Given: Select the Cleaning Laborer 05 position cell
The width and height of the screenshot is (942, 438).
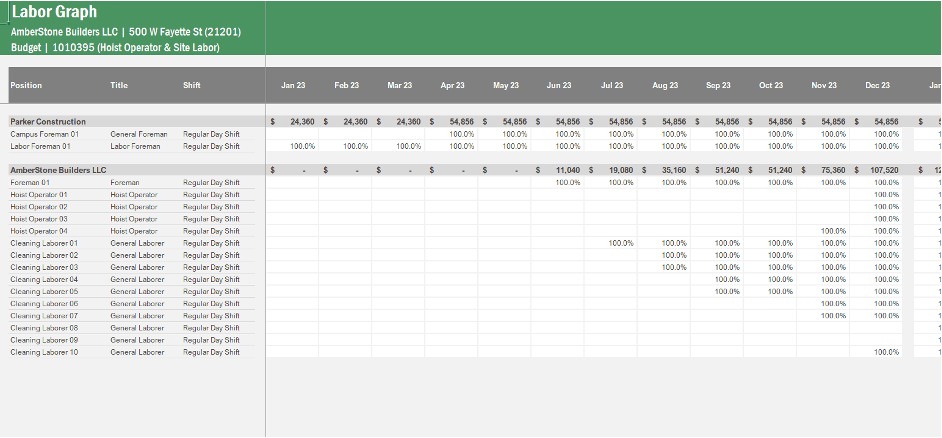Looking at the screenshot, I should [x=44, y=291].
